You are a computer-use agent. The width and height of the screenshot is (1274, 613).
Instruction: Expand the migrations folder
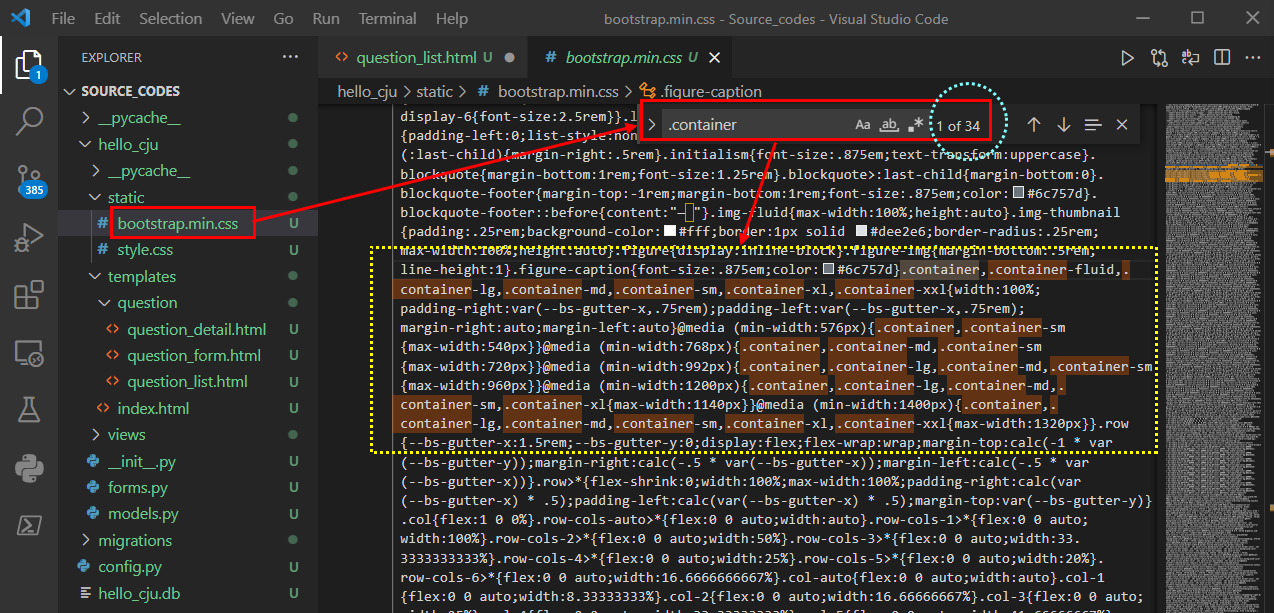86,540
